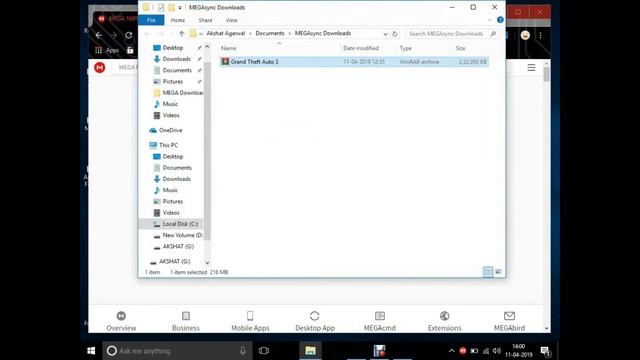Sort files by Size column
This screenshot has height=360, width=640.
click(460, 48)
